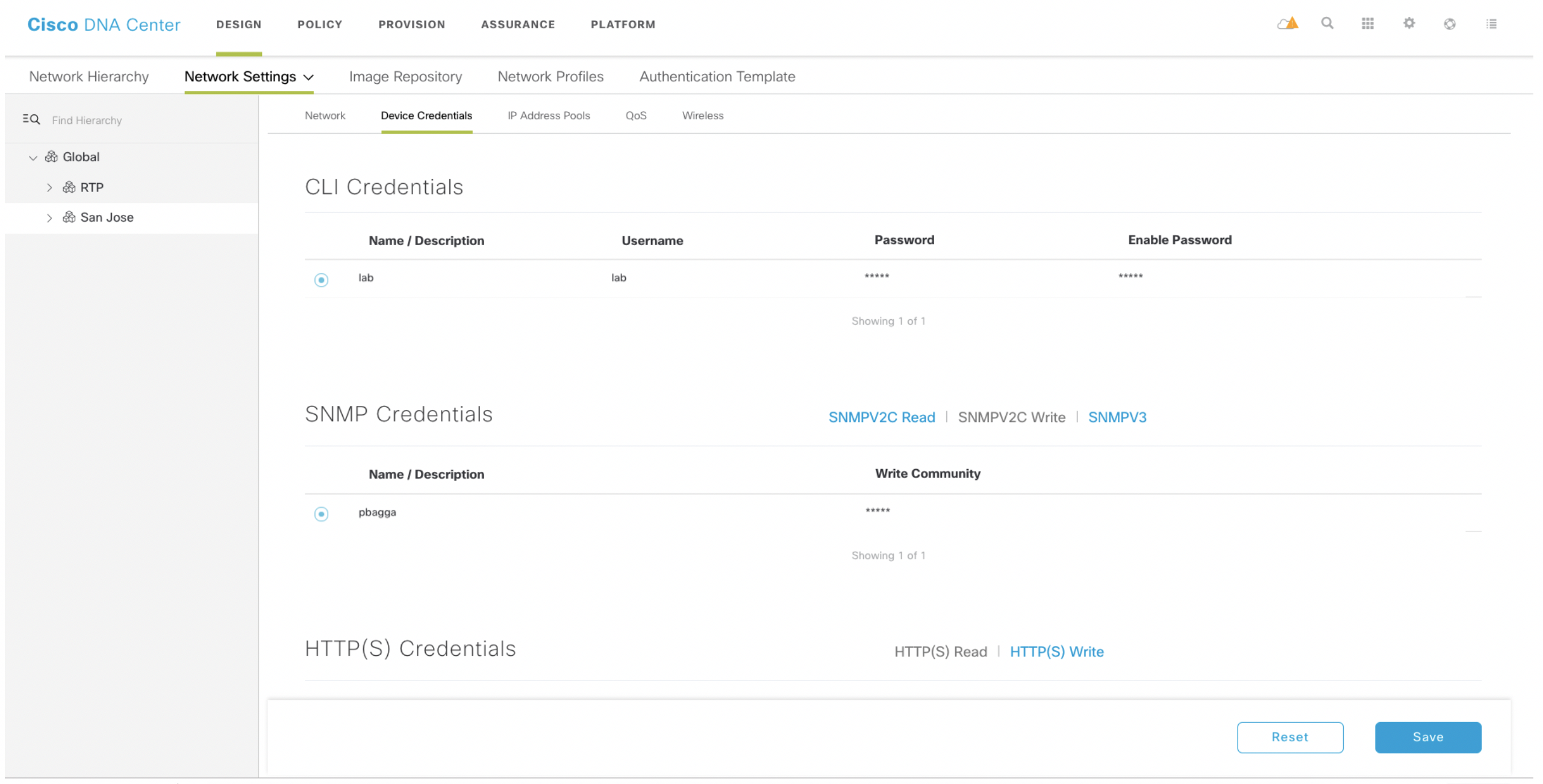Open the audit log list panel
This screenshot has width=1543, height=784.
(x=1492, y=23)
